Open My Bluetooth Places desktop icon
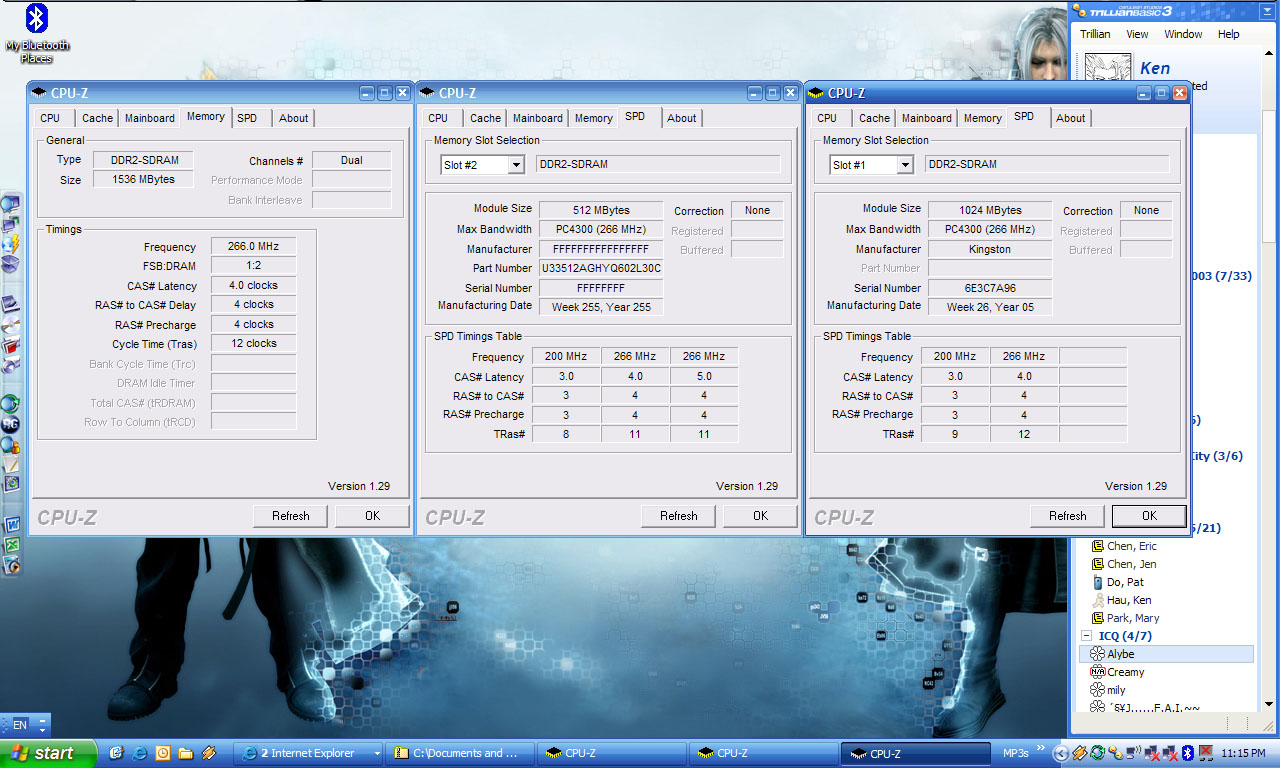1280x768 pixels. tap(37, 34)
